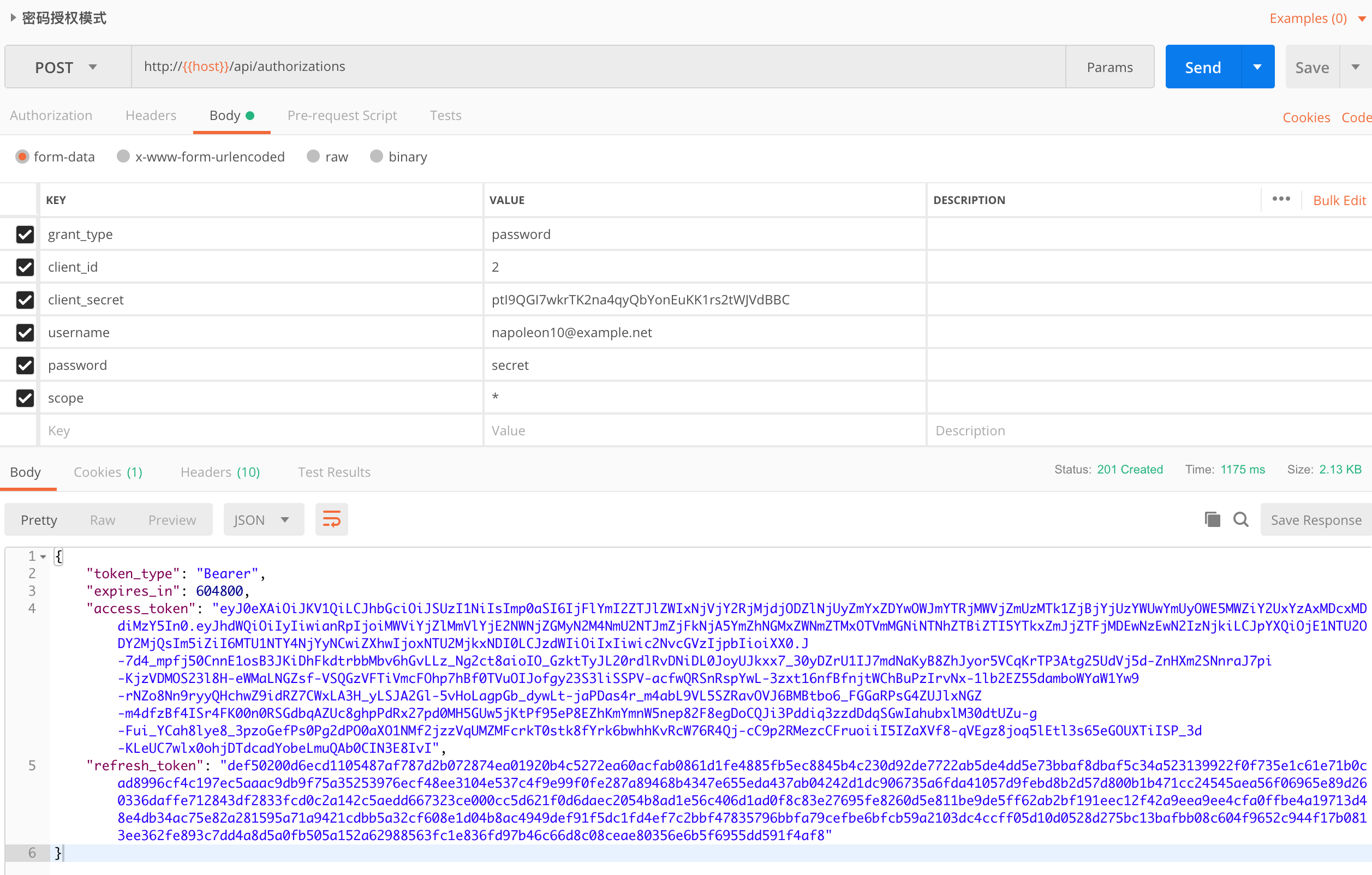Select the raw body radio button

(x=313, y=156)
